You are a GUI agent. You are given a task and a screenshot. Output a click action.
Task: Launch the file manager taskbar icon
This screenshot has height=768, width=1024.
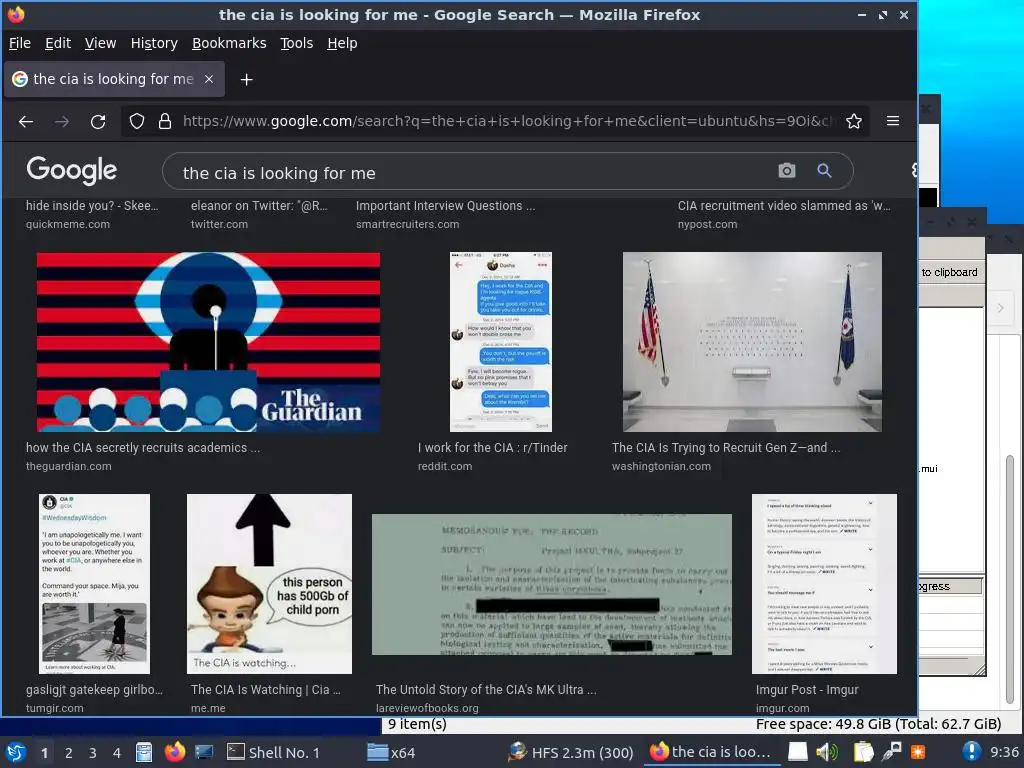coord(144,752)
